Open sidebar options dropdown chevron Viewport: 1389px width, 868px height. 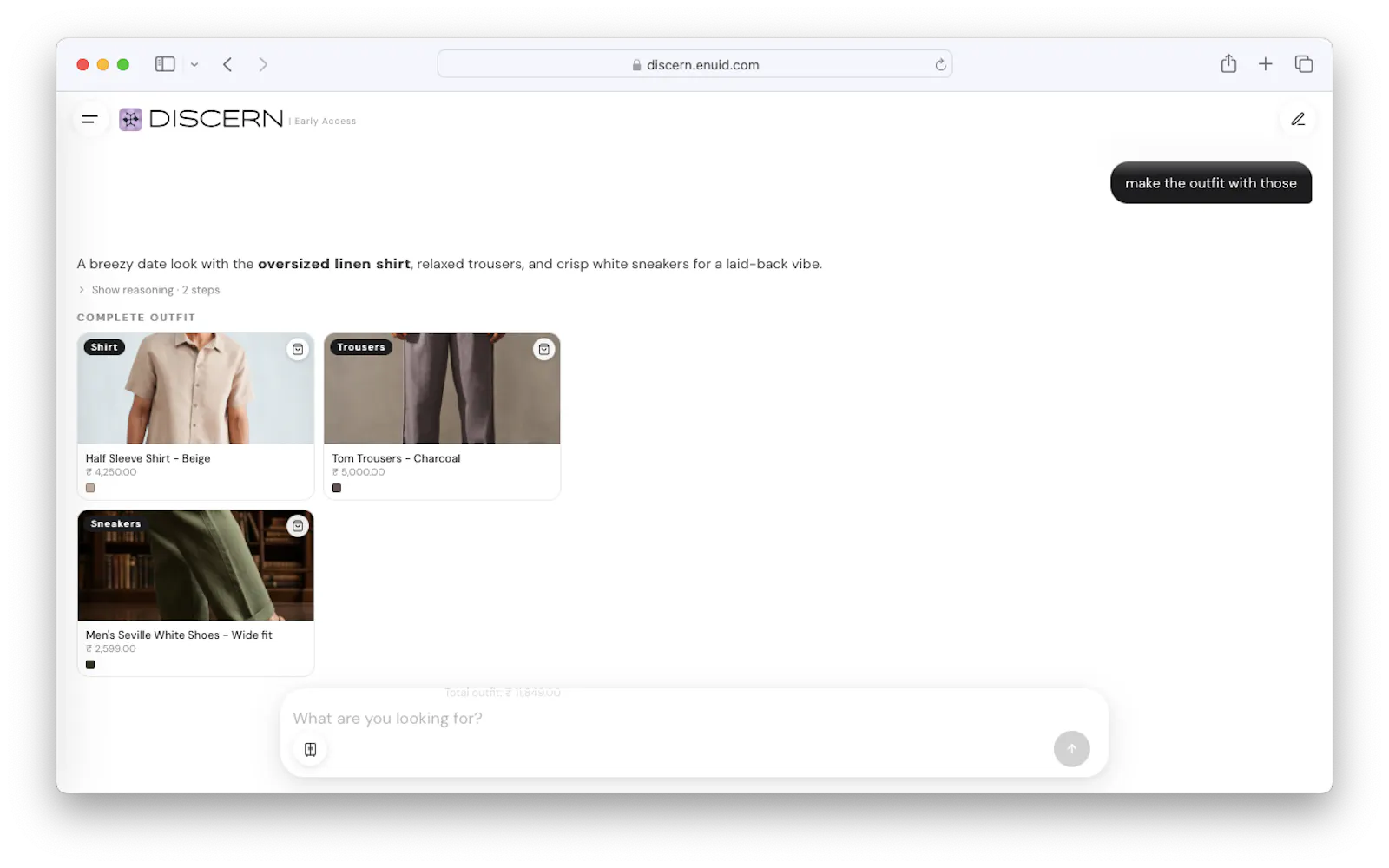194,64
